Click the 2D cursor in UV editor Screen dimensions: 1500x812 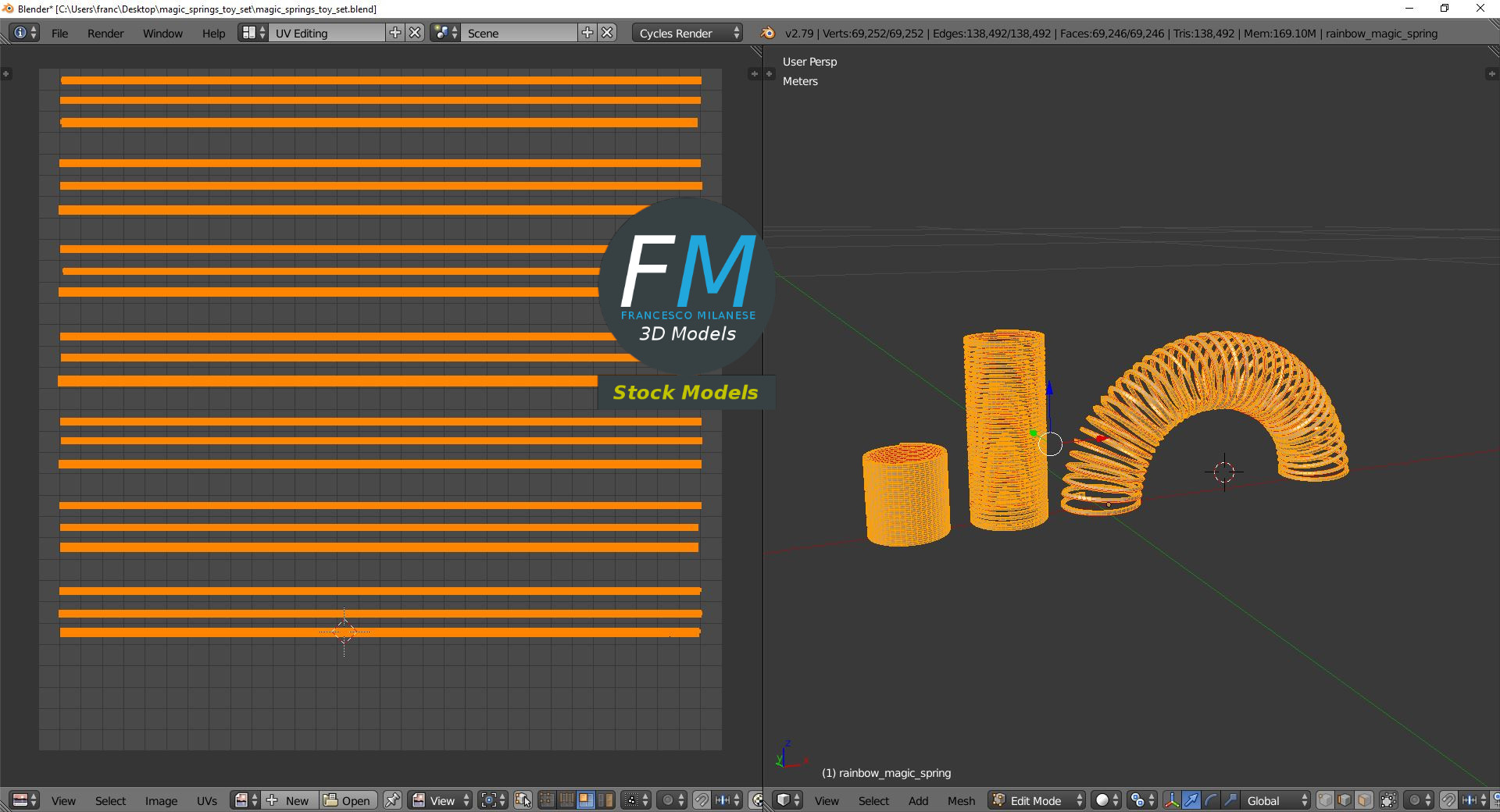point(345,632)
